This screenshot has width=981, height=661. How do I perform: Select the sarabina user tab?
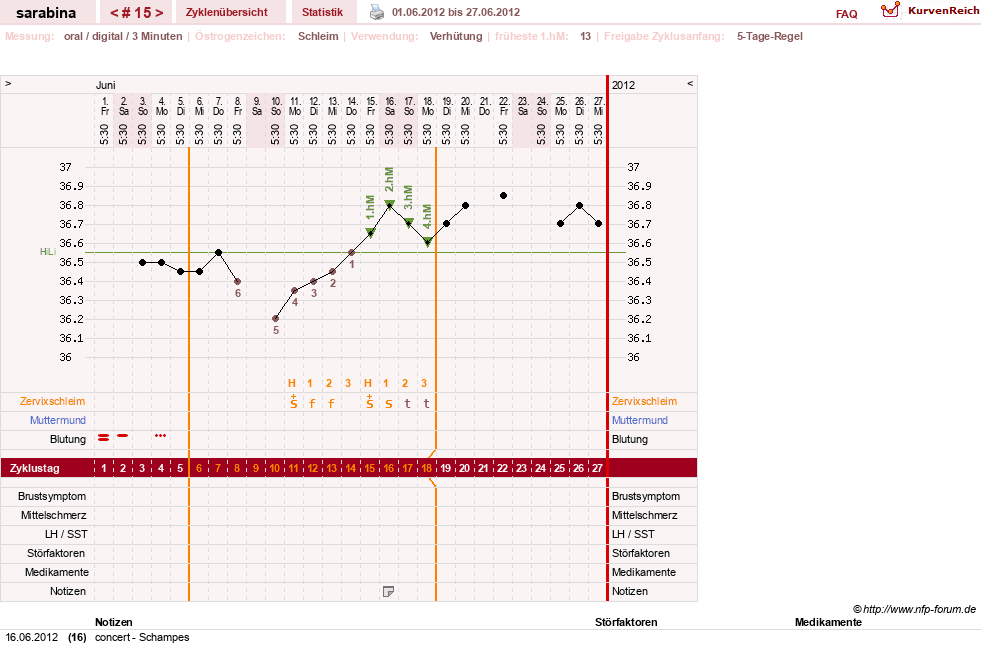pos(46,13)
